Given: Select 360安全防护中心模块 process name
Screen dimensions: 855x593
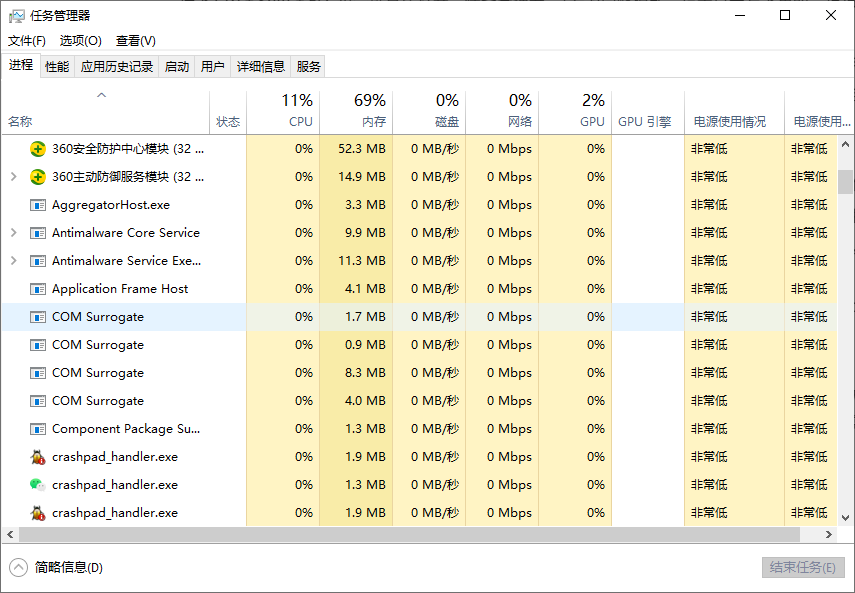Looking at the screenshot, I should pos(128,149).
